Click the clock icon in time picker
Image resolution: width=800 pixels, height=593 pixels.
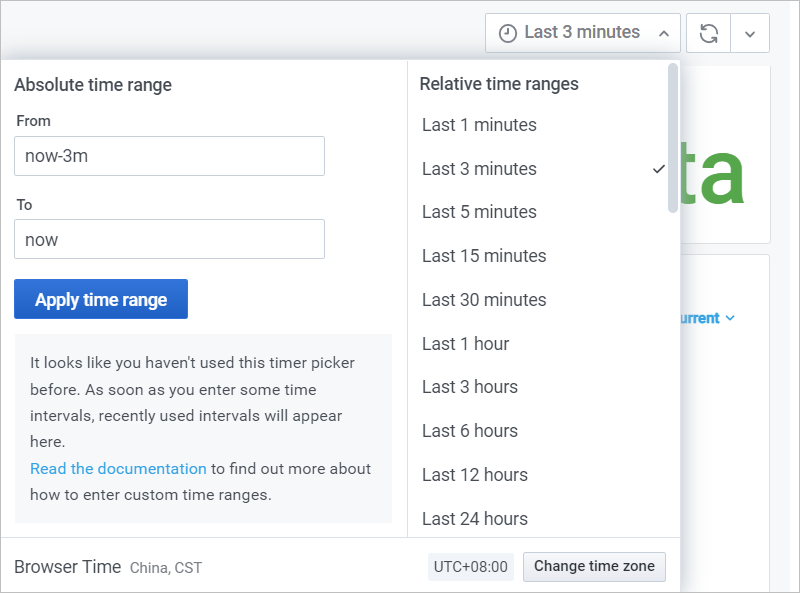[x=508, y=33]
